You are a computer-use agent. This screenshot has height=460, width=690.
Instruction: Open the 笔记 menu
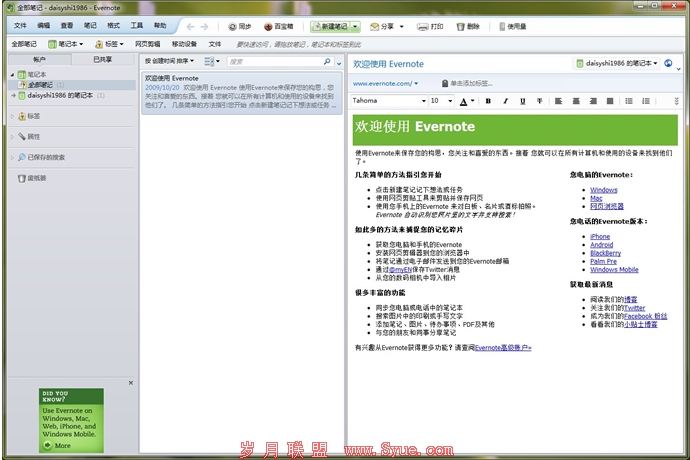click(90, 26)
